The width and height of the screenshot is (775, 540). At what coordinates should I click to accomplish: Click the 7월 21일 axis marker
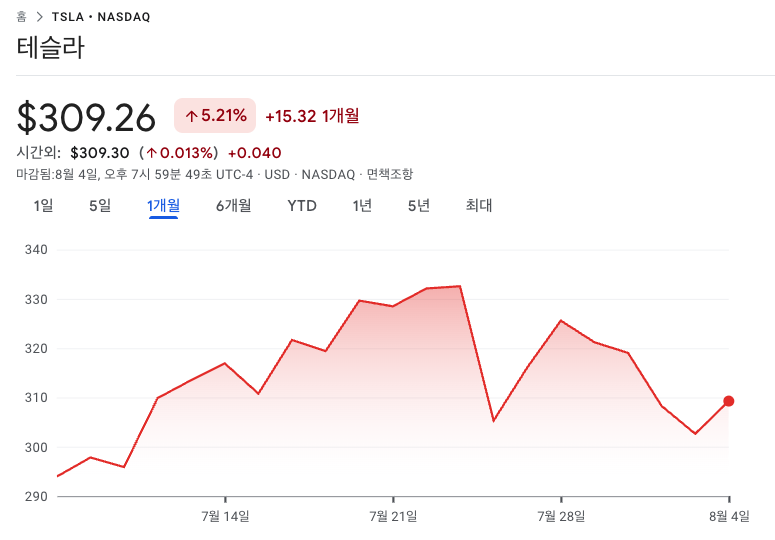point(393,516)
